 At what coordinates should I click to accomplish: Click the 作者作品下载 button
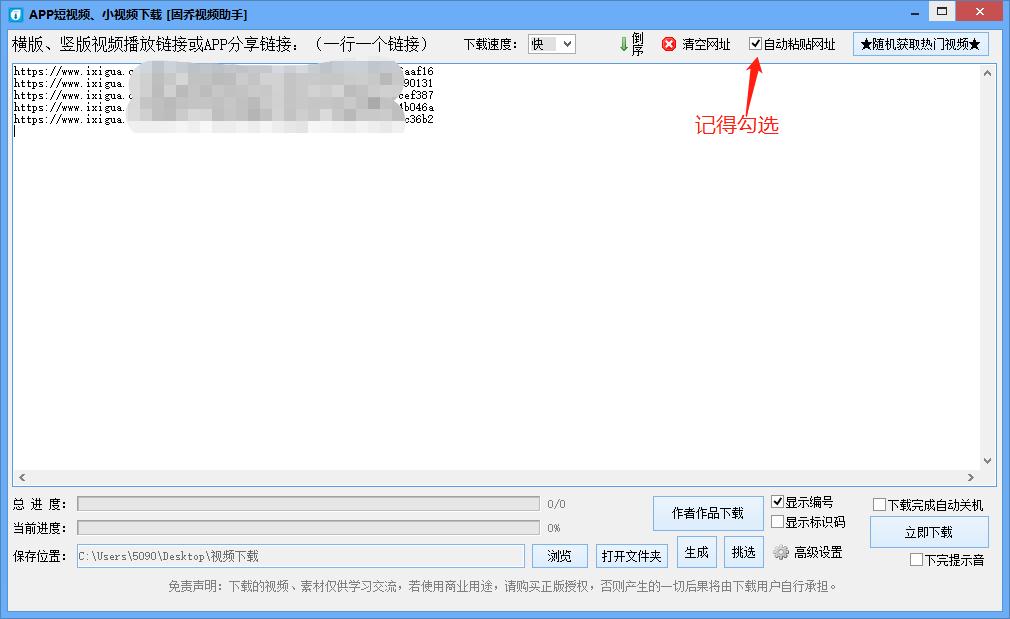(x=709, y=512)
